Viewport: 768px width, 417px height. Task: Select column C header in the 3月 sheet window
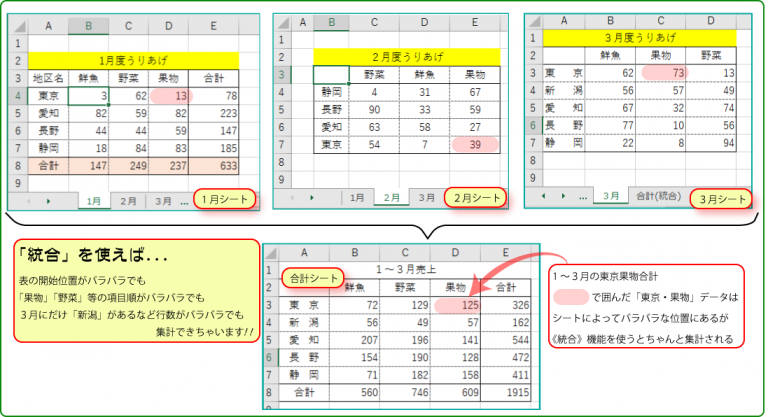pos(661,21)
